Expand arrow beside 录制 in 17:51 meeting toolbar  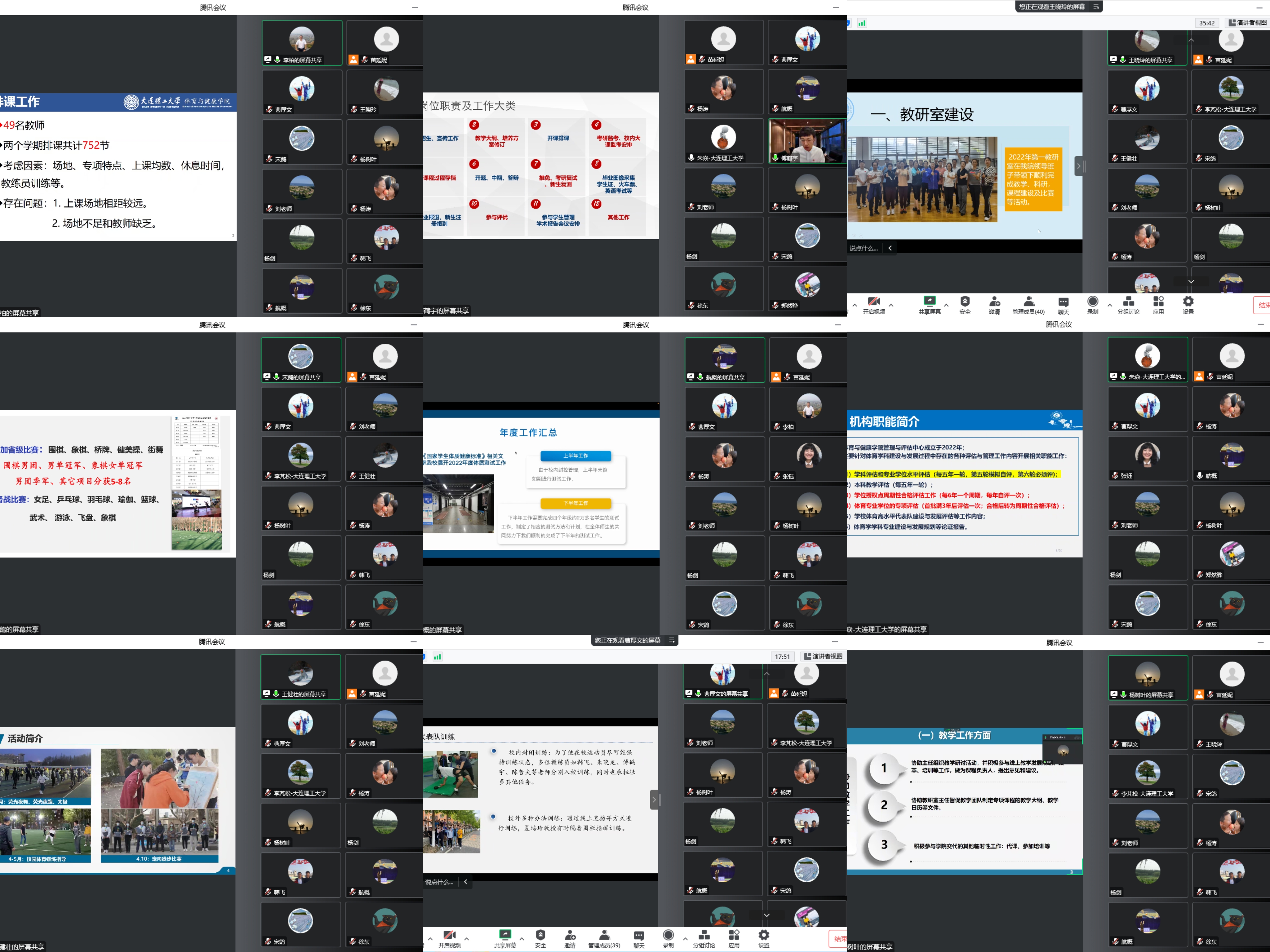pyautogui.click(x=685, y=939)
